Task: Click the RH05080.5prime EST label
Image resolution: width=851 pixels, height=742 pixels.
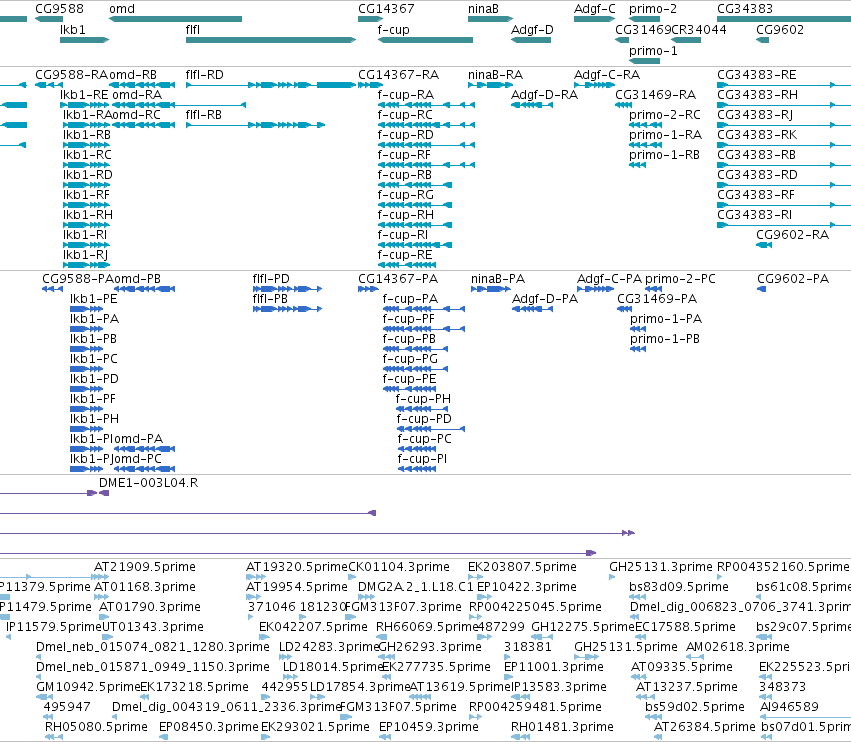Action: point(96,727)
